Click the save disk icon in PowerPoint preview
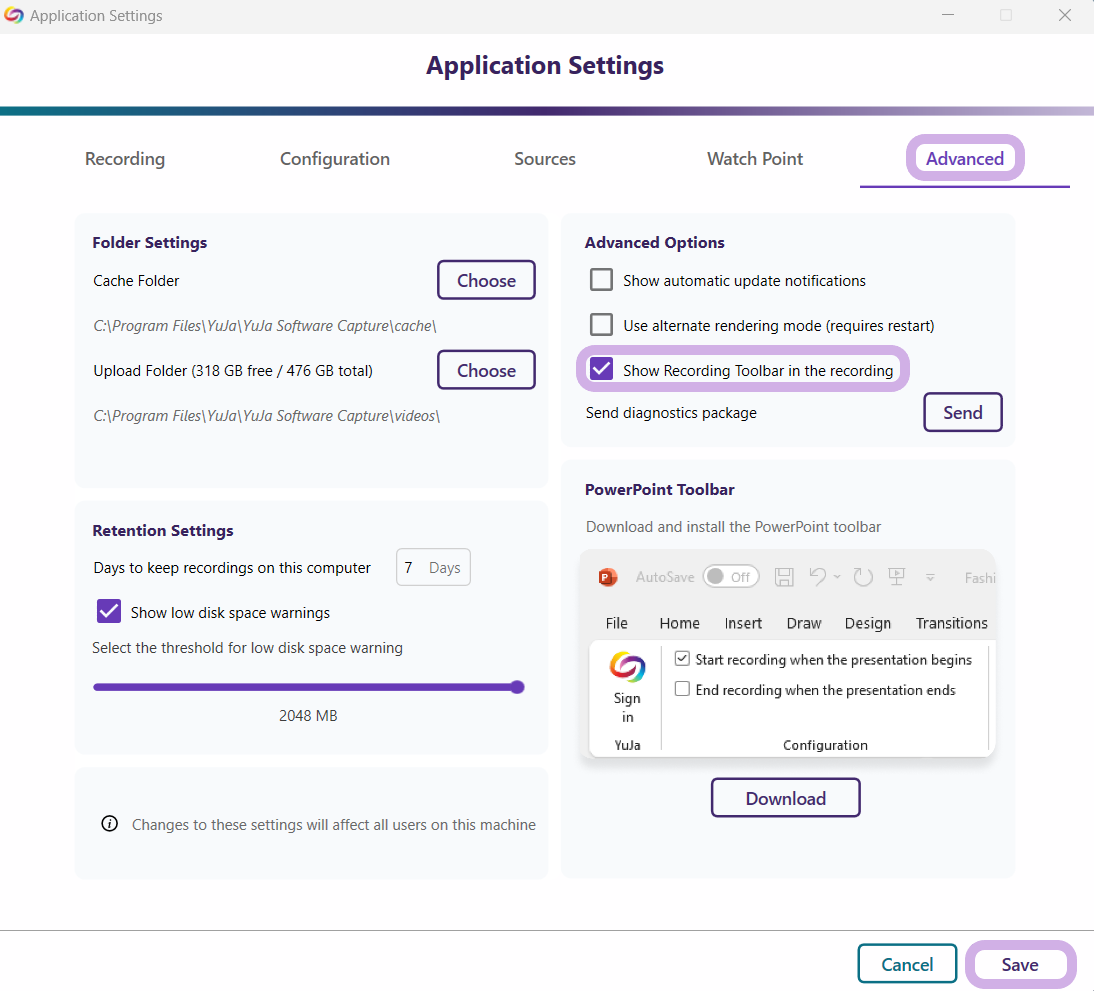The height and width of the screenshot is (991, 1094). (x=785, y=577)
